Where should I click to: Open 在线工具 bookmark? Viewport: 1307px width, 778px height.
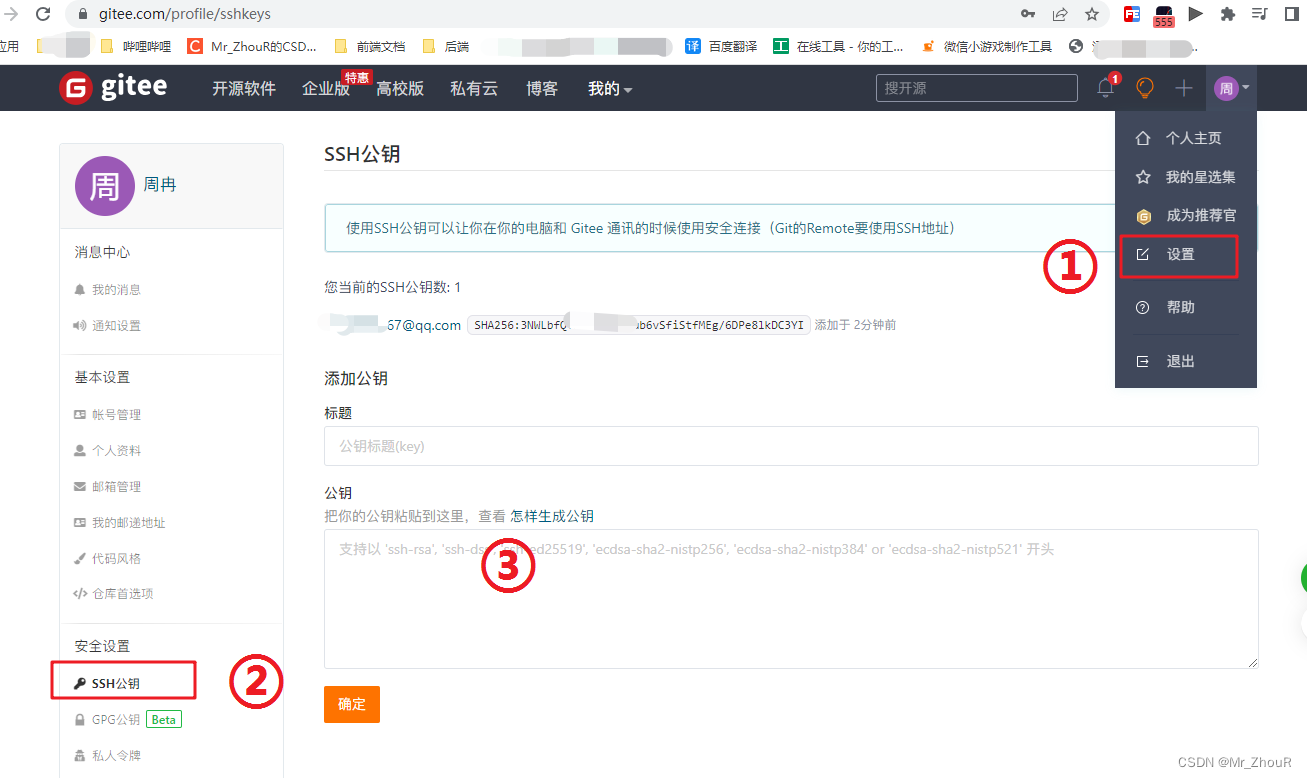tap(838, 46)
